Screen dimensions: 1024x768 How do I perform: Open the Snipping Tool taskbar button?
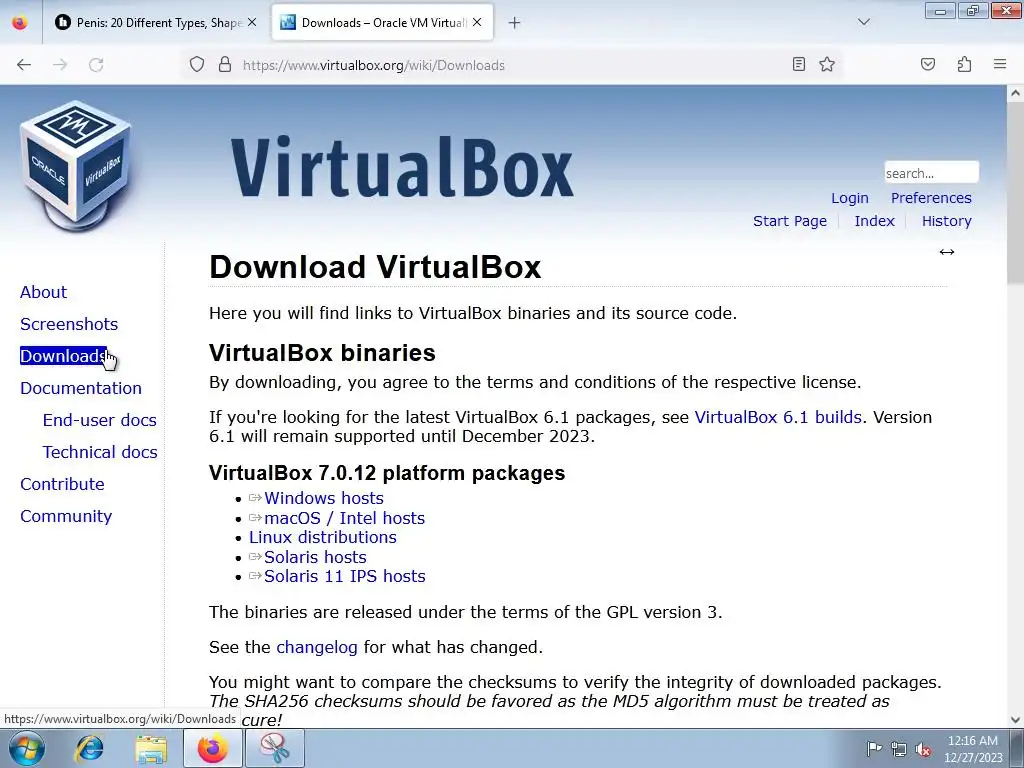(x=275, y=748)
